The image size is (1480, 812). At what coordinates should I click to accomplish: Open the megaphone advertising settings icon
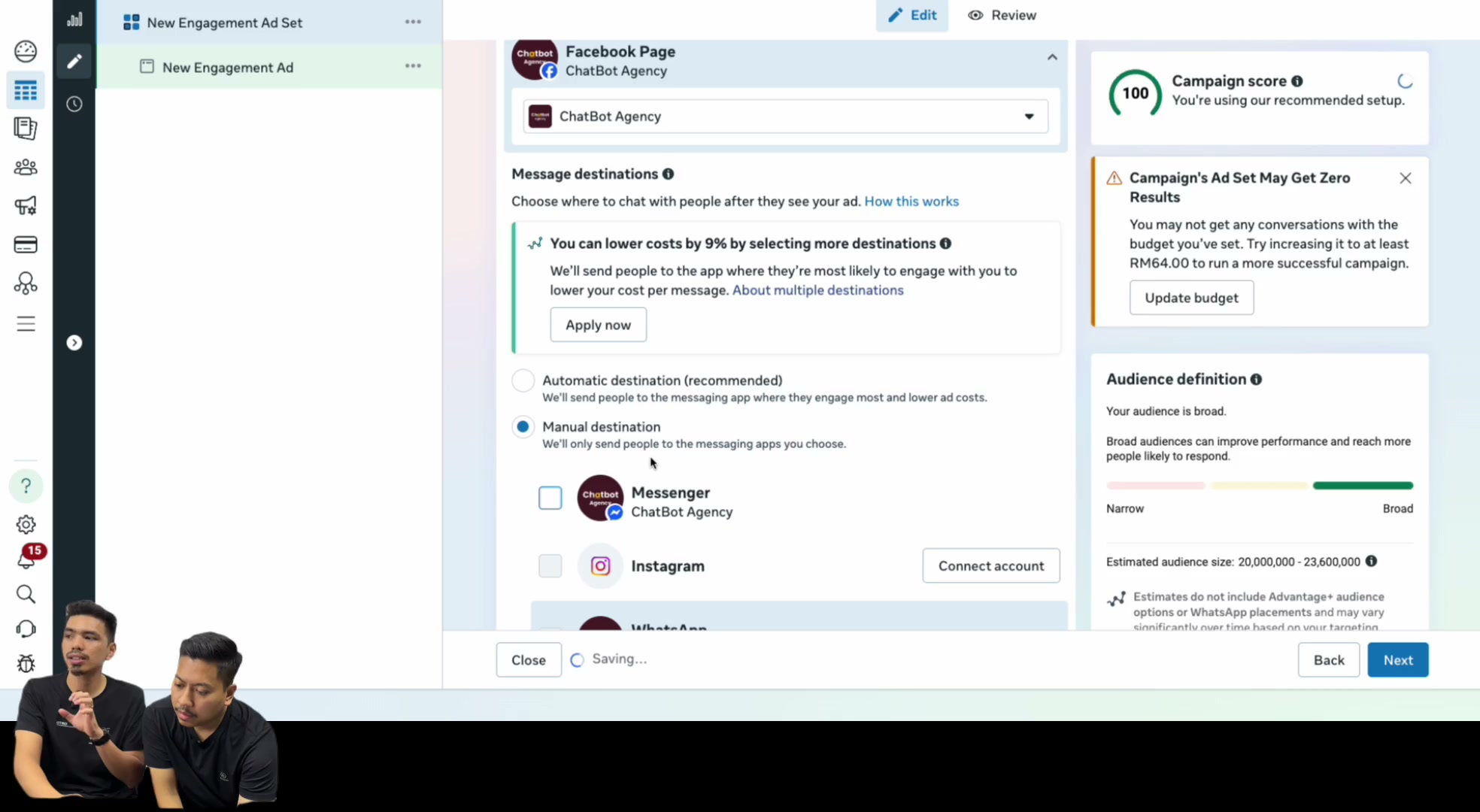coord(26,205)
